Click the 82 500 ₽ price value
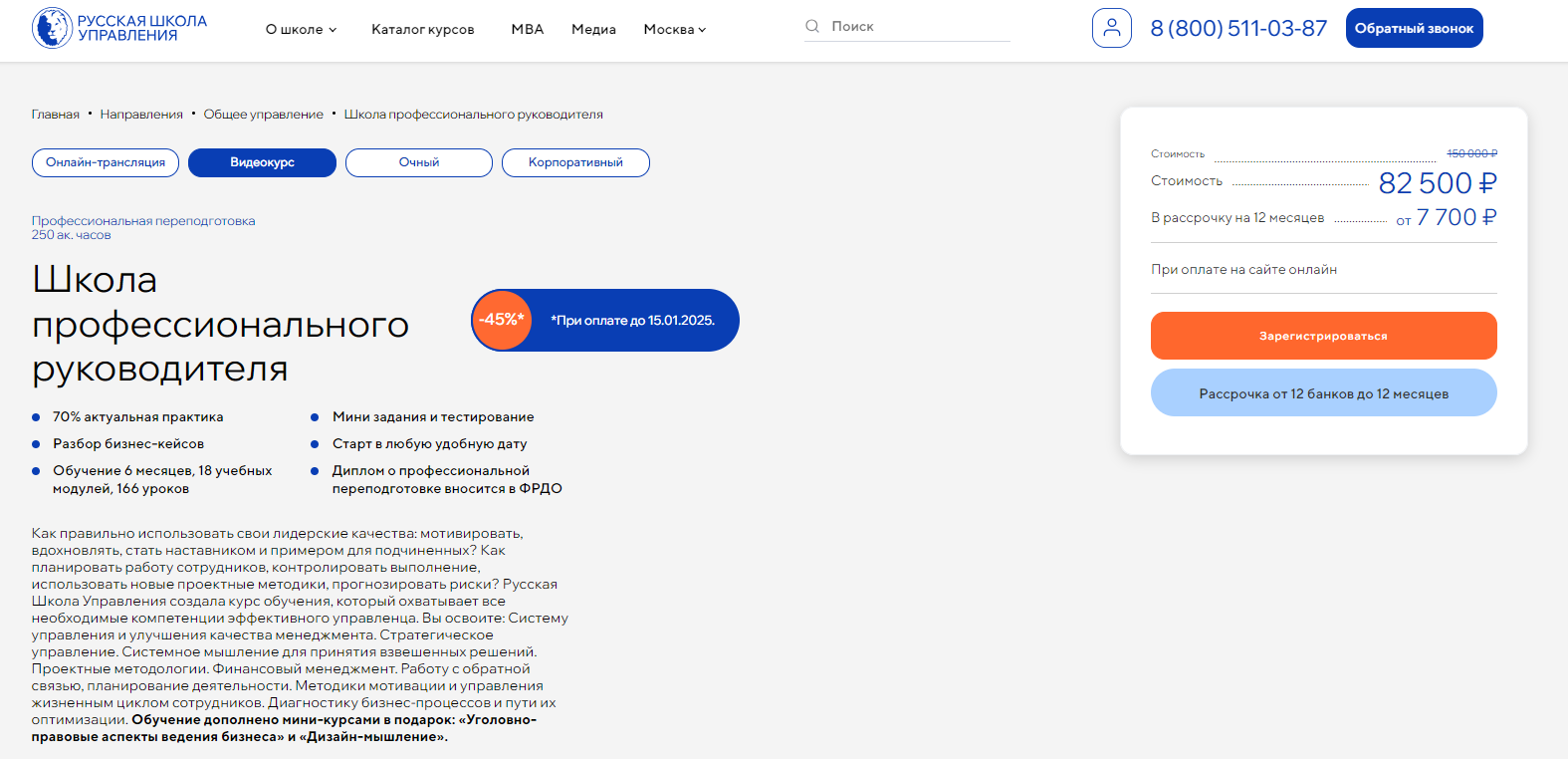The width and height of the screenshot is (1568, 759). (1438, 183)
